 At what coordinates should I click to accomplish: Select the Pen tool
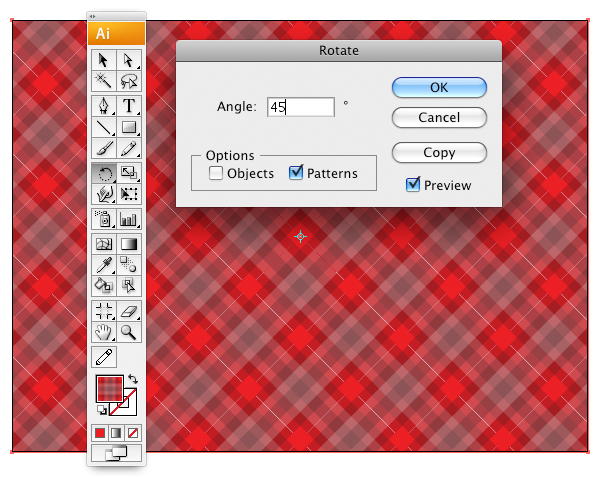click(104, 105)
